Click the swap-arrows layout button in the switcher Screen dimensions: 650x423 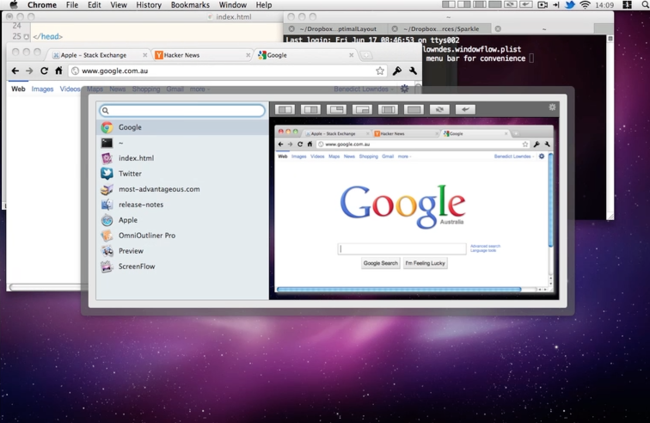click(x=439, y=109)
